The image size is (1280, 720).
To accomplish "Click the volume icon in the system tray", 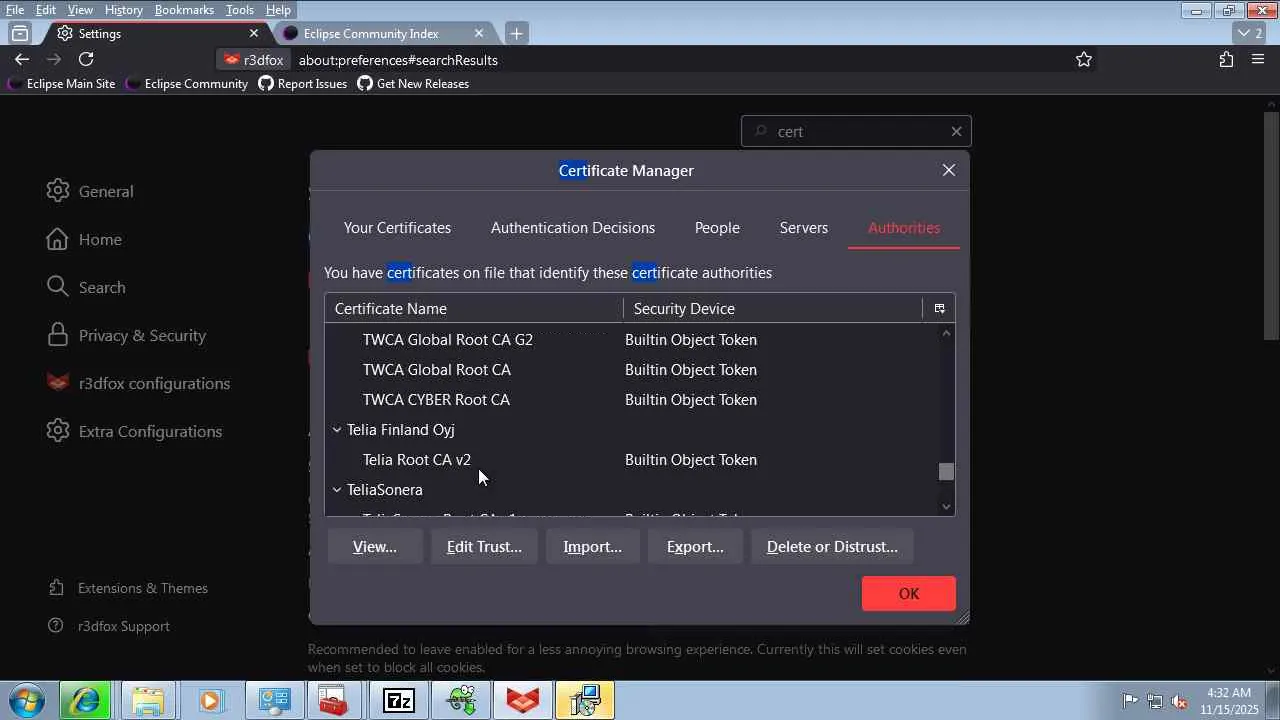I will tap(1179, 701).
